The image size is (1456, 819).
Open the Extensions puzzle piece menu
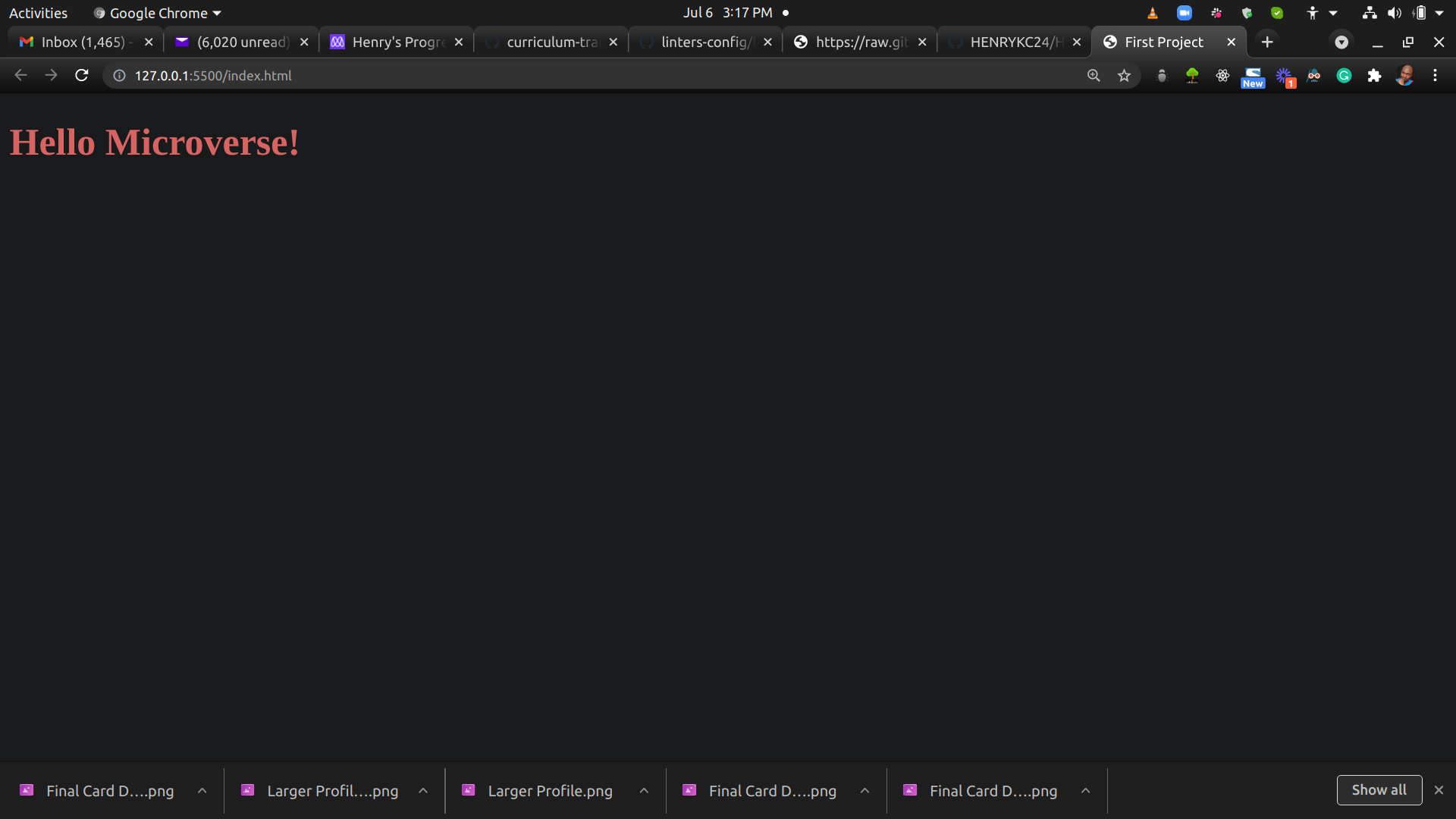pos(1374,75)
